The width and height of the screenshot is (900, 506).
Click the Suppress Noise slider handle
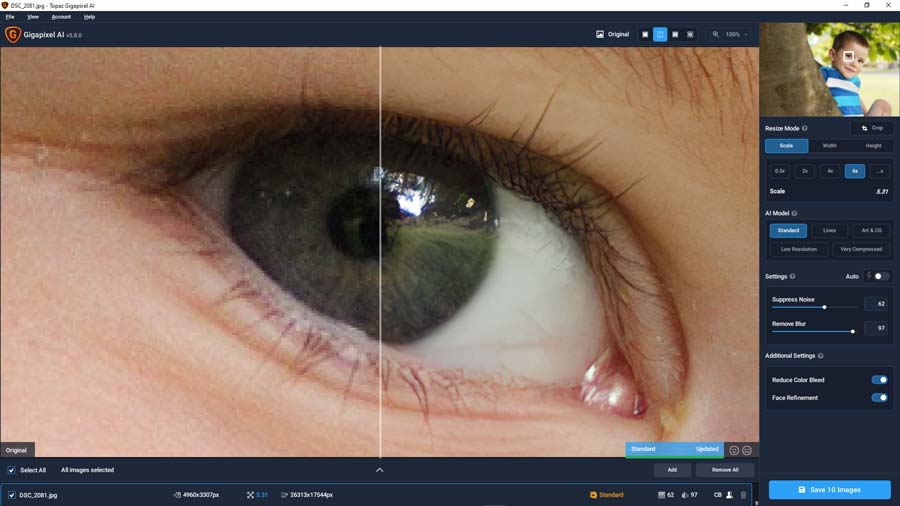(824, 307)
